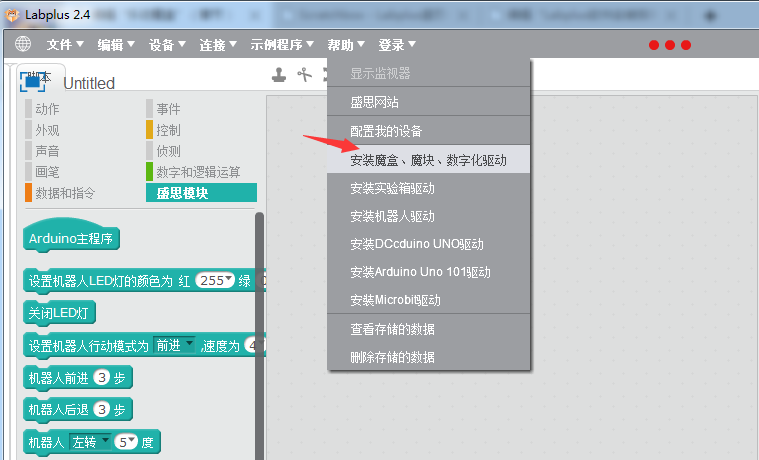Image resolution: width=759 pixels, height=460 pixels.
Task: Choose 安装DCcduino UNO驱动 entry
Action: tap(429, 244)
